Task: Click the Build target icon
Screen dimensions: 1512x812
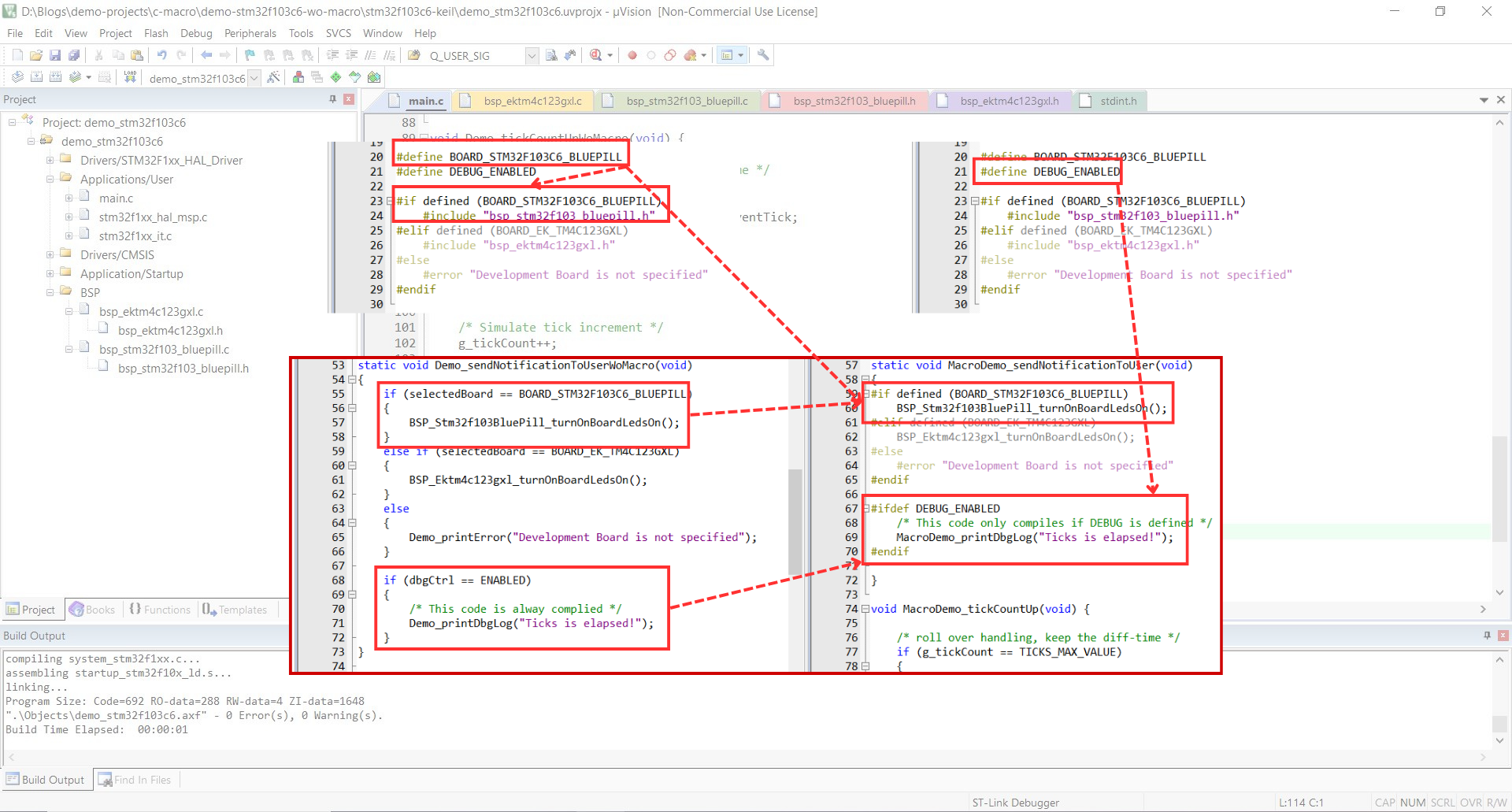Action: coord(36,77)
